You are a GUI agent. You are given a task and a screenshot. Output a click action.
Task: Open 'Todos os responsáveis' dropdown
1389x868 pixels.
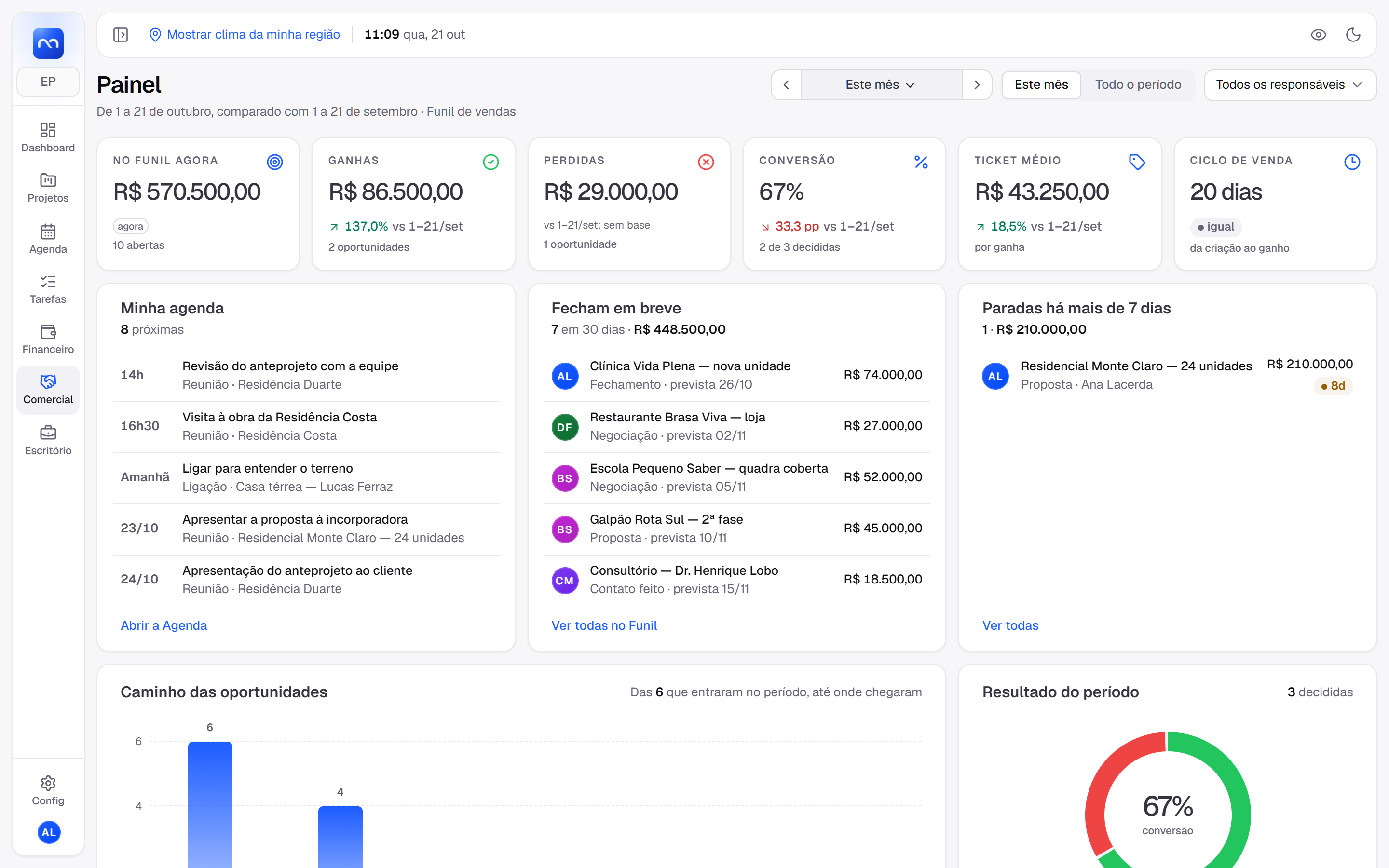coord(1290,85)
